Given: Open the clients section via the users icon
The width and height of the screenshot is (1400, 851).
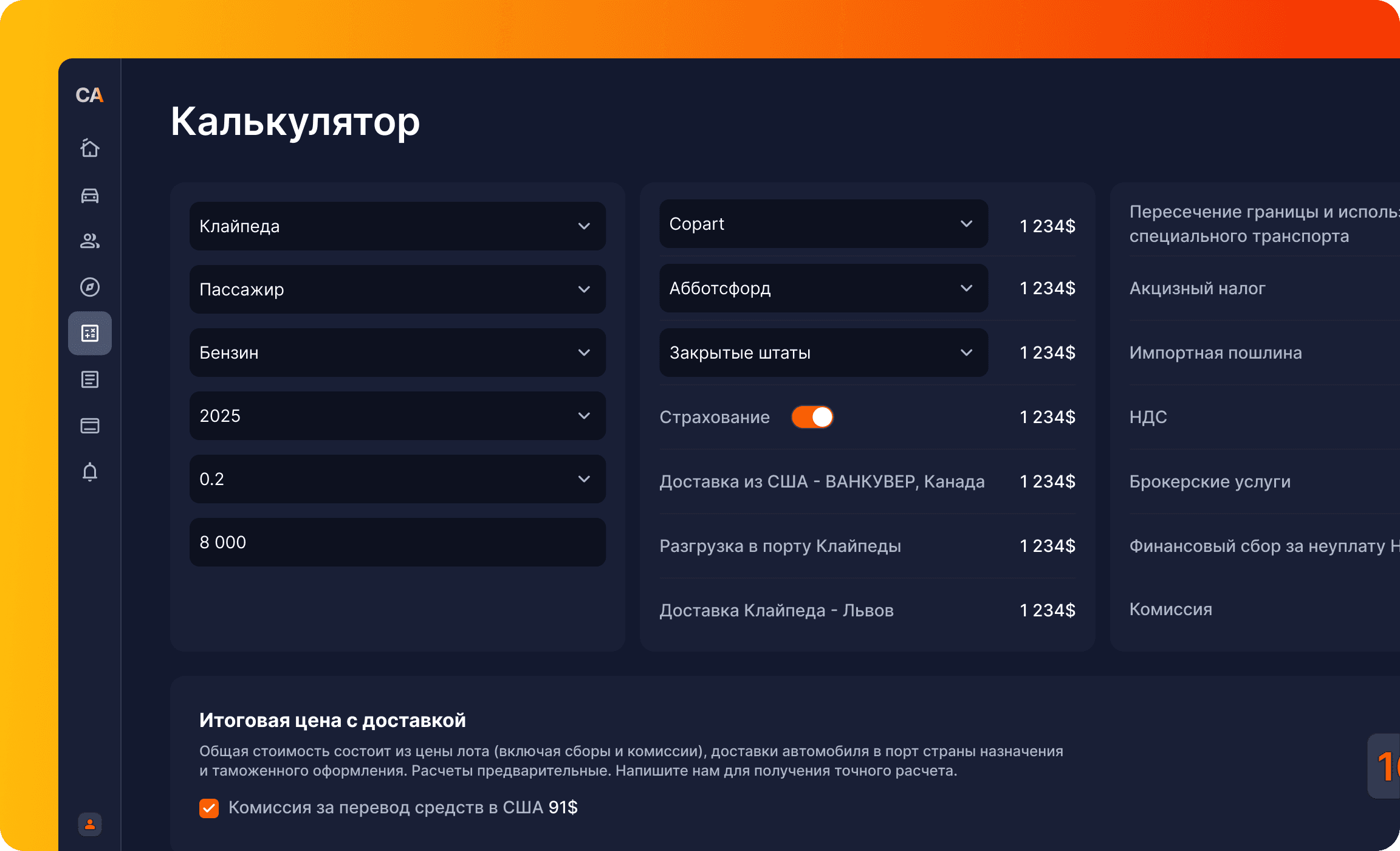Looking at the screenshot, I should (x=89, y=241).
